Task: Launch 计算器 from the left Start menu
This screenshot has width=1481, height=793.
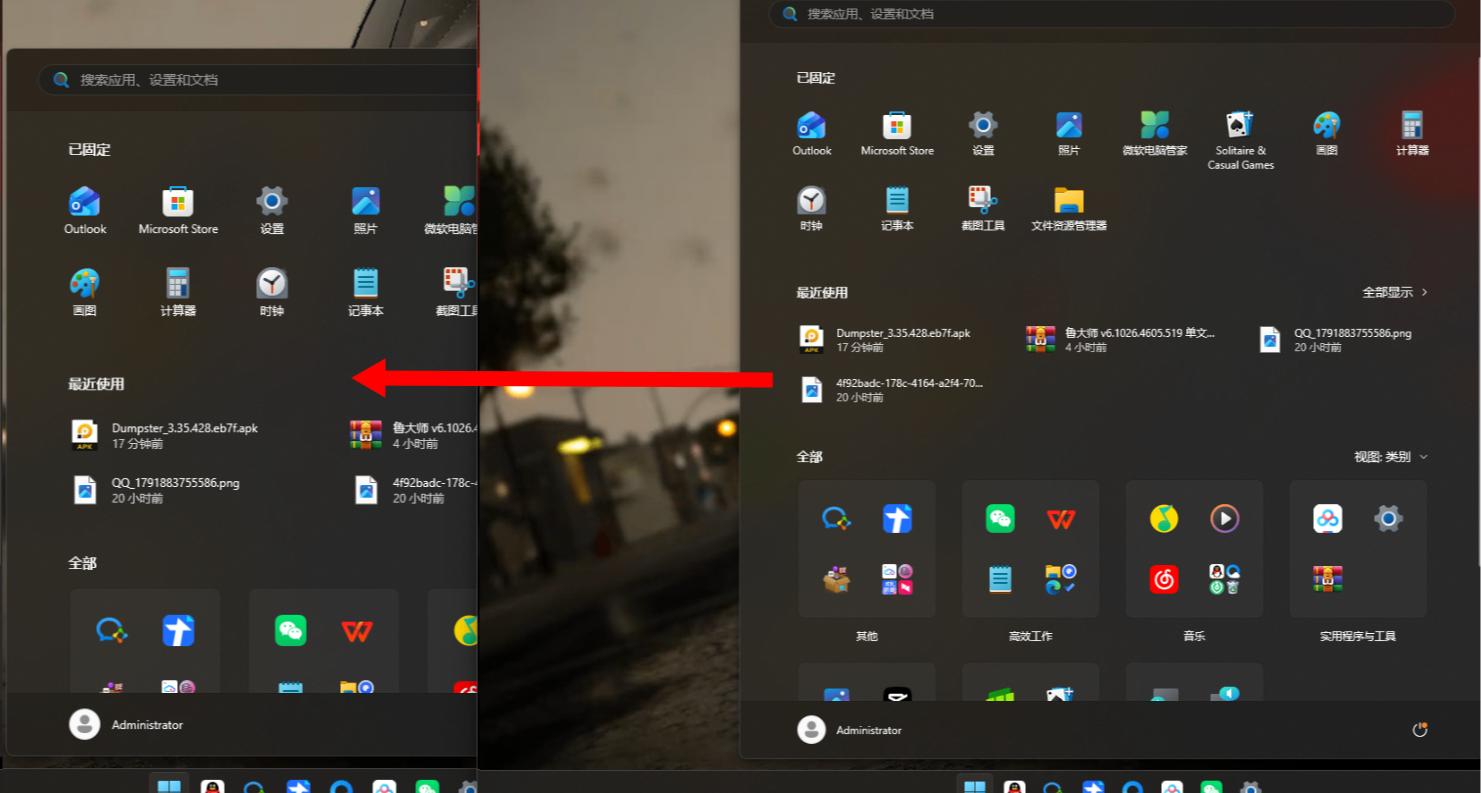Action: pos(178,292)
